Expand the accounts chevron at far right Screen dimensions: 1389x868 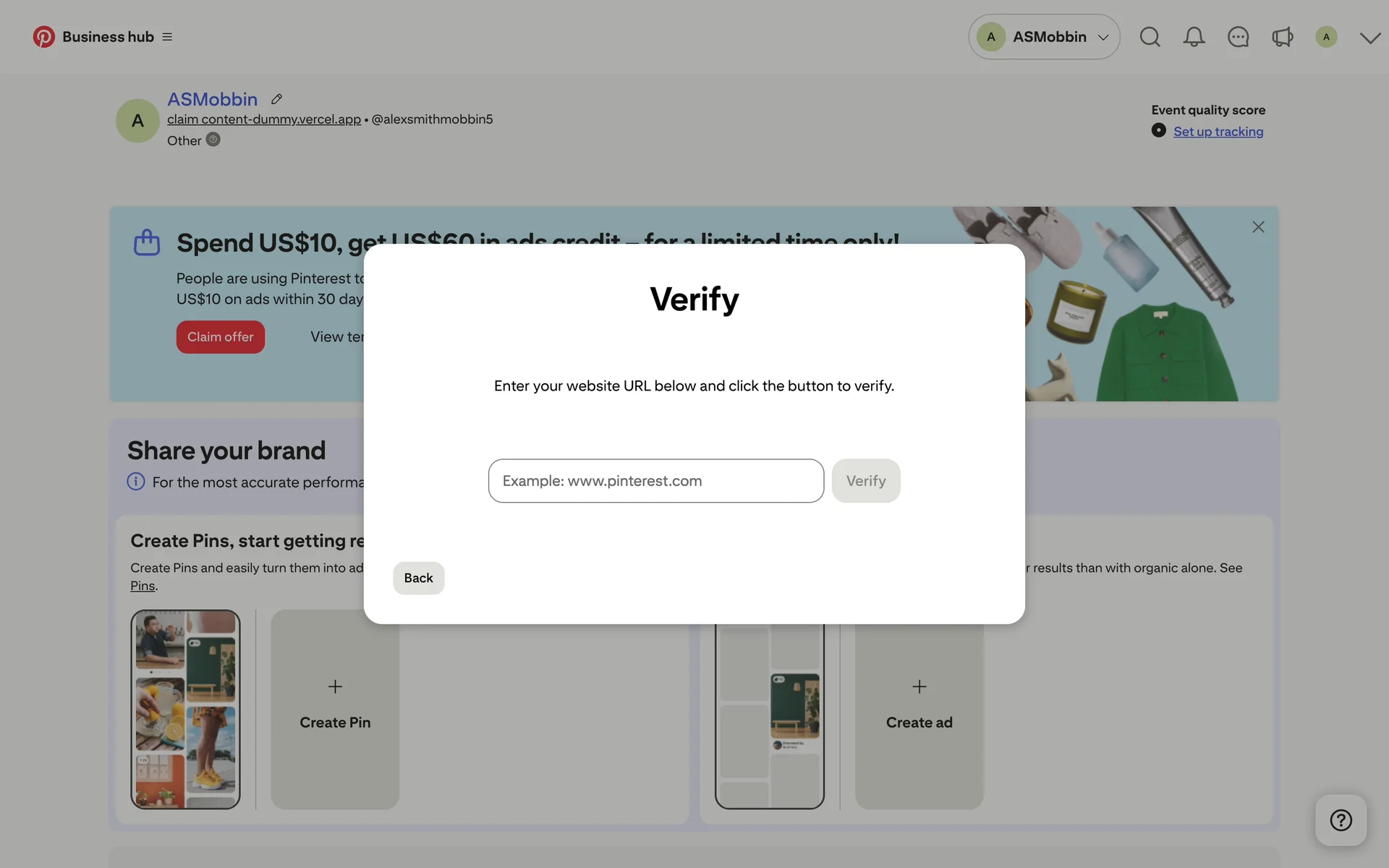[x=1369, y=38]
